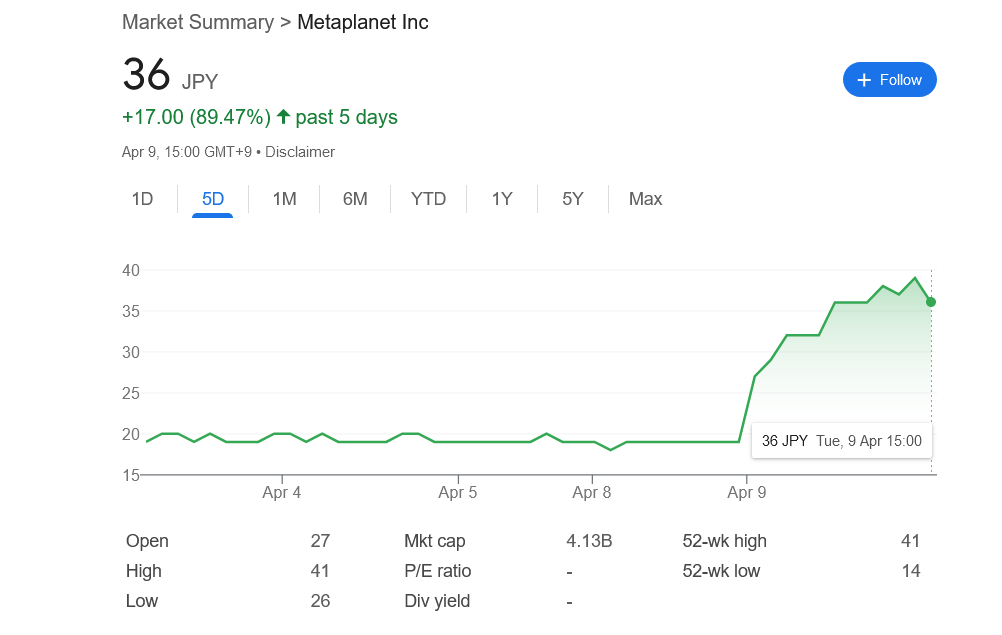Show the 1Y chart range
The width and height of the screenshot is (1002, 635).
point(502,199)
